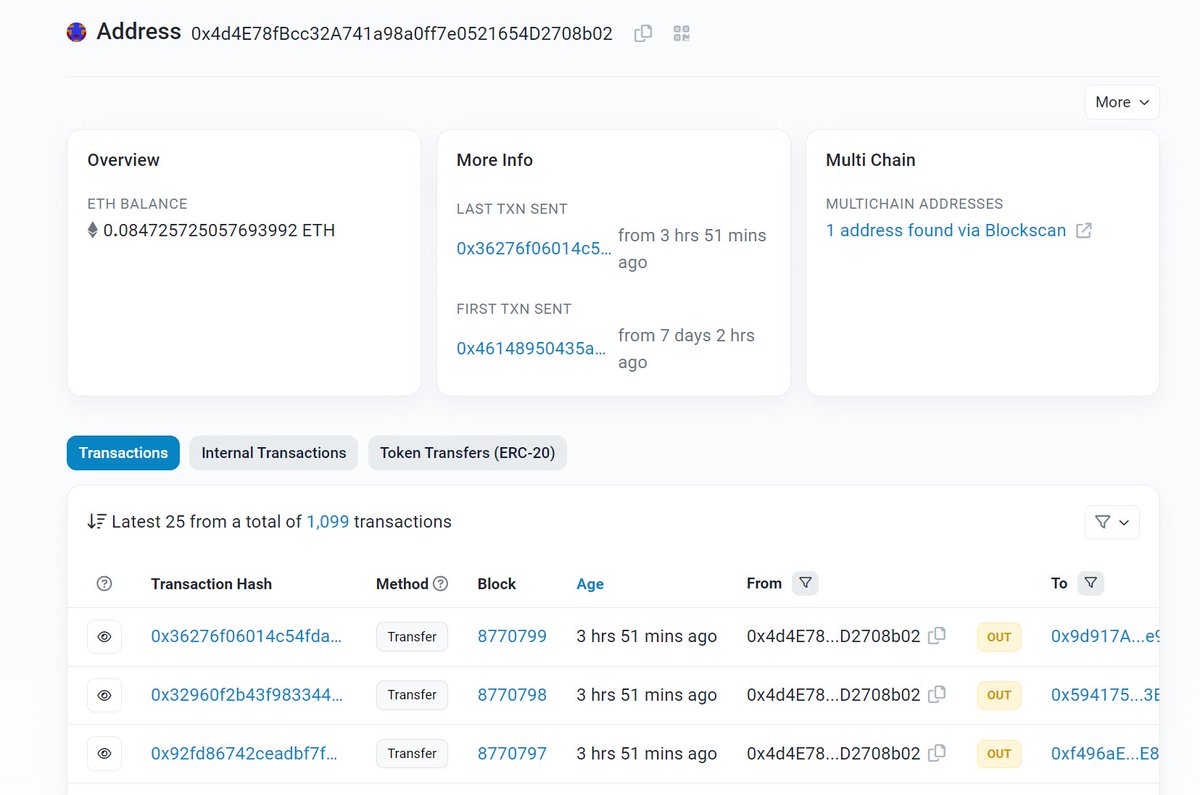Switch to the Transactions tab
Viewport: 1200px width, 795px height.
(123, 453)
